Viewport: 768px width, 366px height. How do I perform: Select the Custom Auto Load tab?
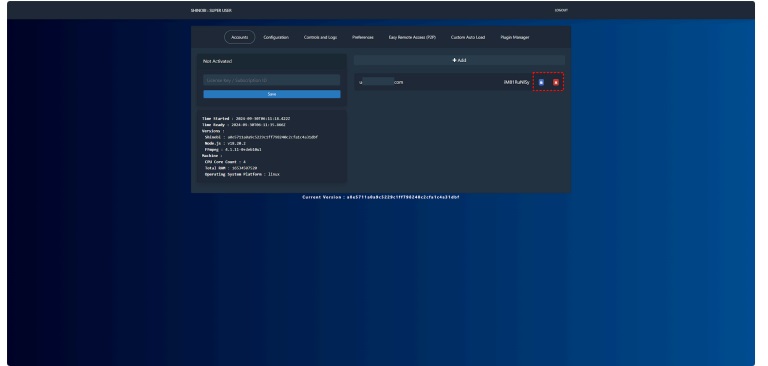[x=468, y=37]
